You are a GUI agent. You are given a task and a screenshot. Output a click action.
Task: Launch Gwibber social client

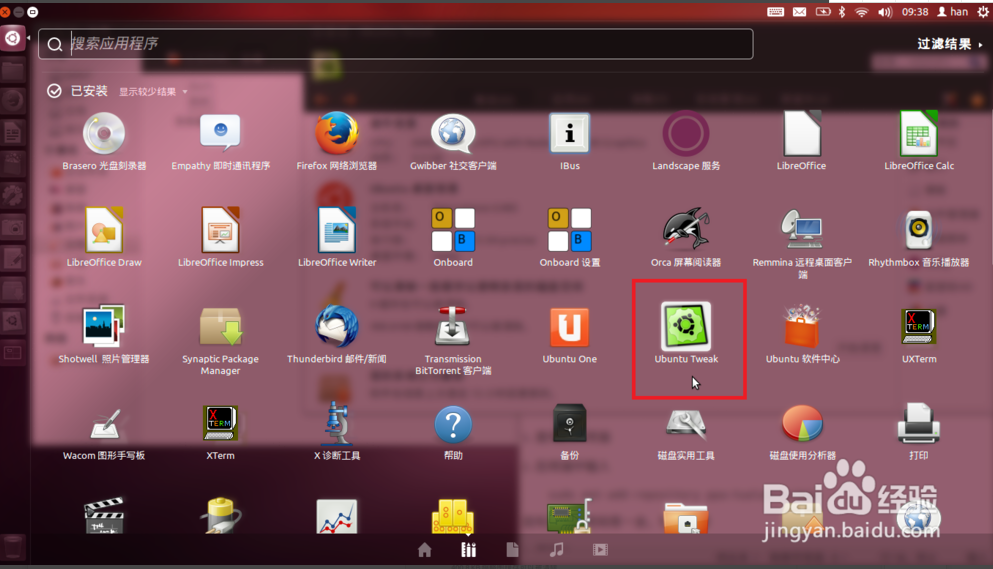[453, 142]
